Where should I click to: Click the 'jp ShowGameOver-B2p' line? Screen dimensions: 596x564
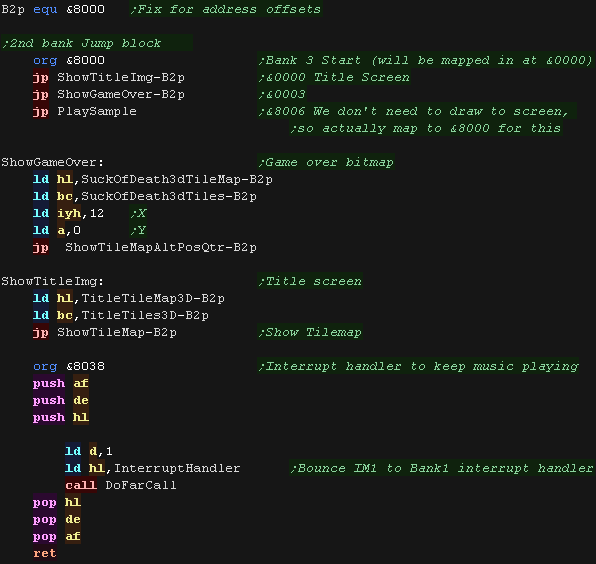click(109, 94)
